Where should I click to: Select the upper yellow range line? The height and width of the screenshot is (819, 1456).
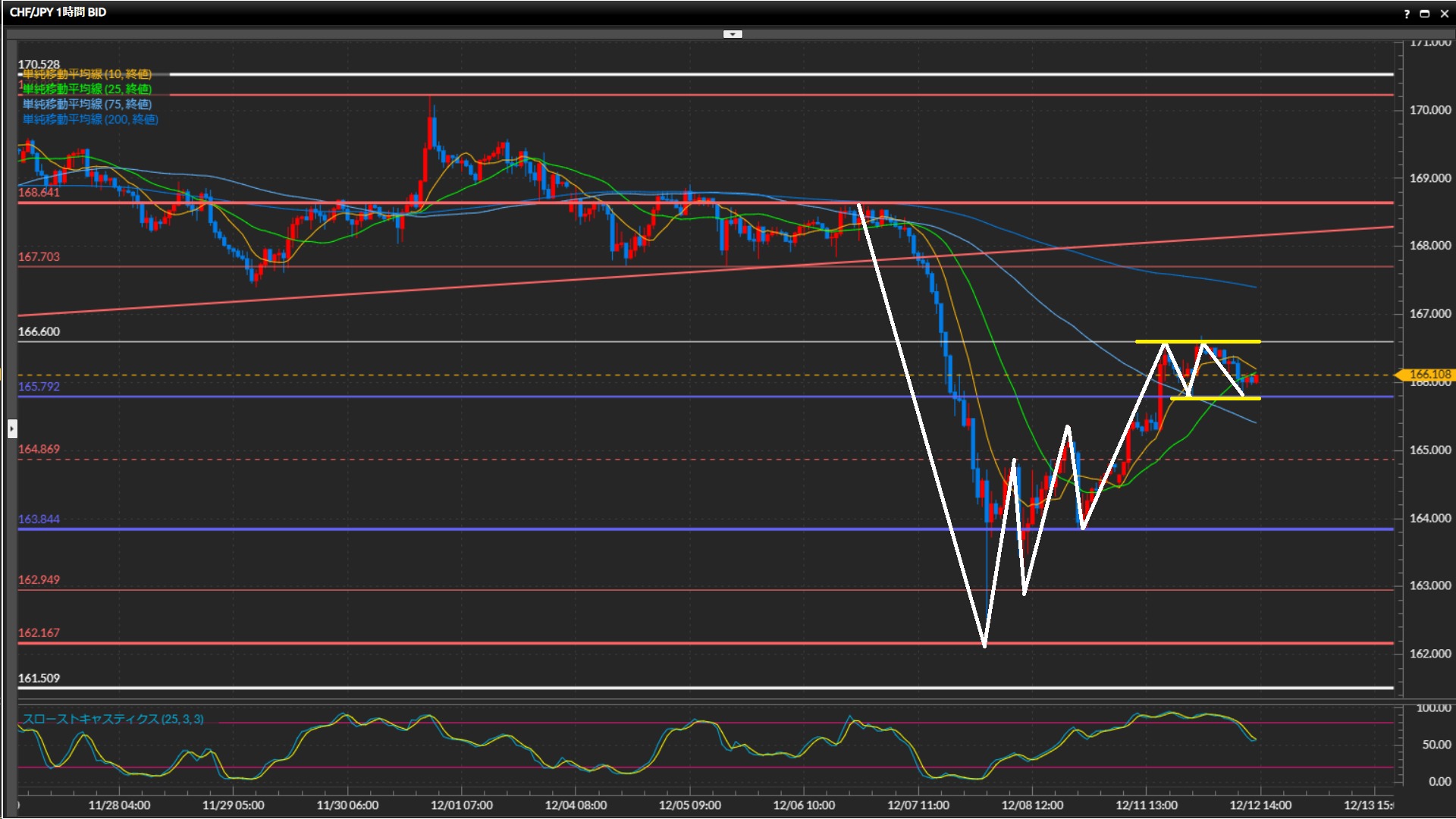click(1228, 341)
